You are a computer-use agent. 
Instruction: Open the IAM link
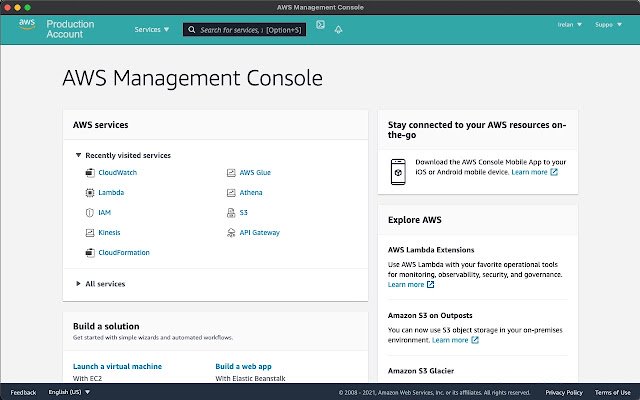click(x=104, y=213)
